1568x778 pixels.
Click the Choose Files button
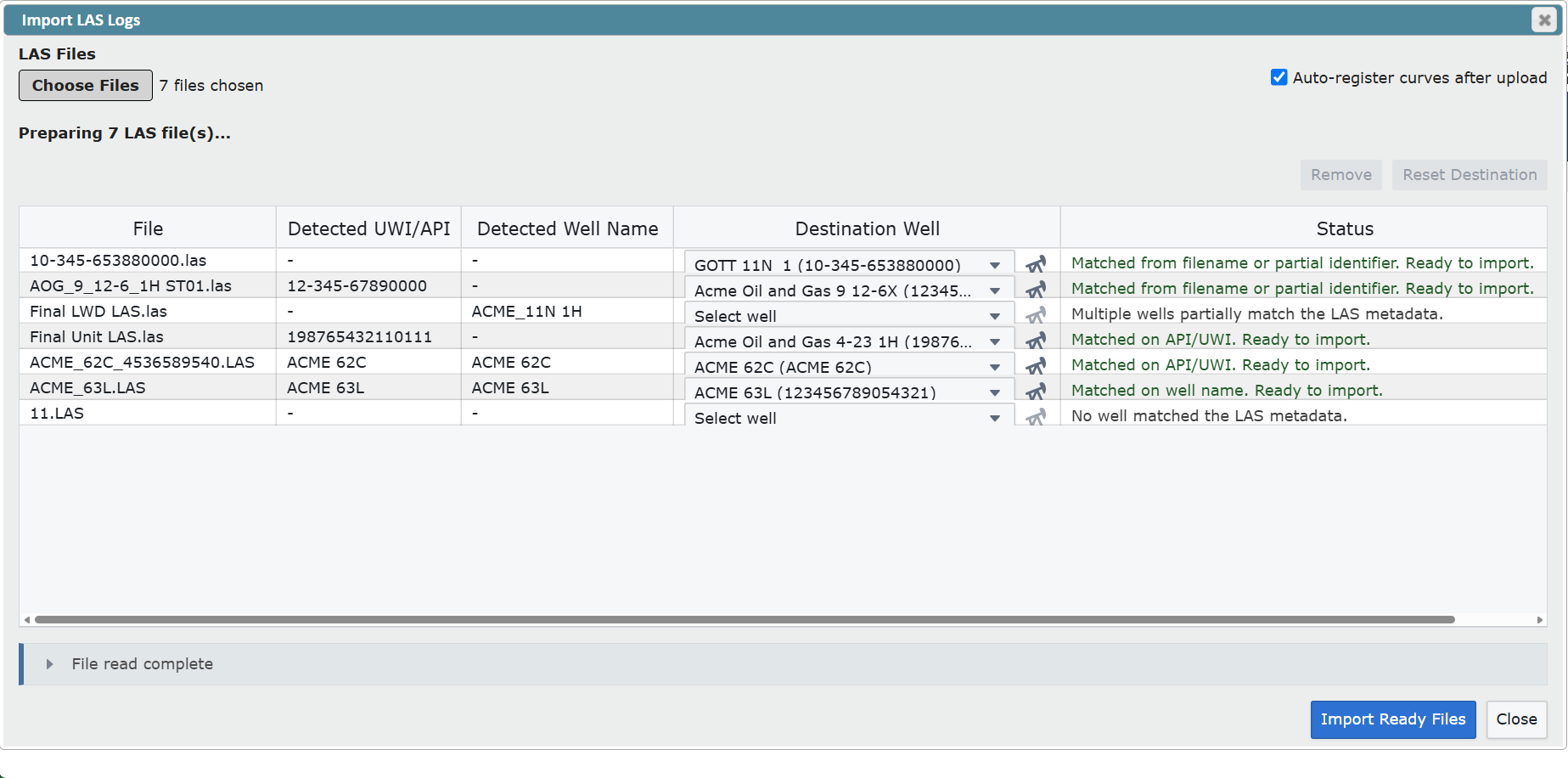tap(86, 85)
